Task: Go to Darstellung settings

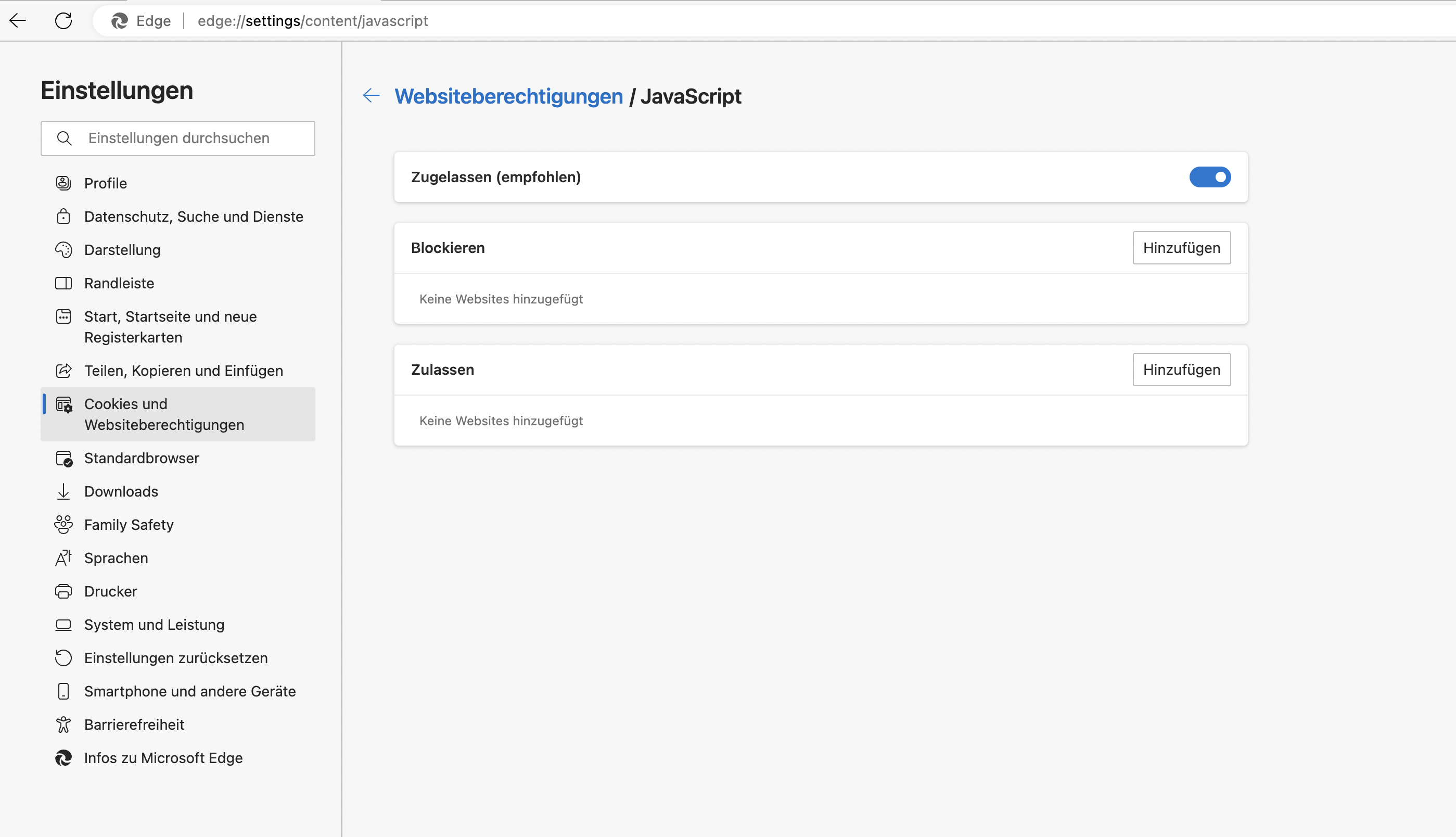Action: [177, 250]
